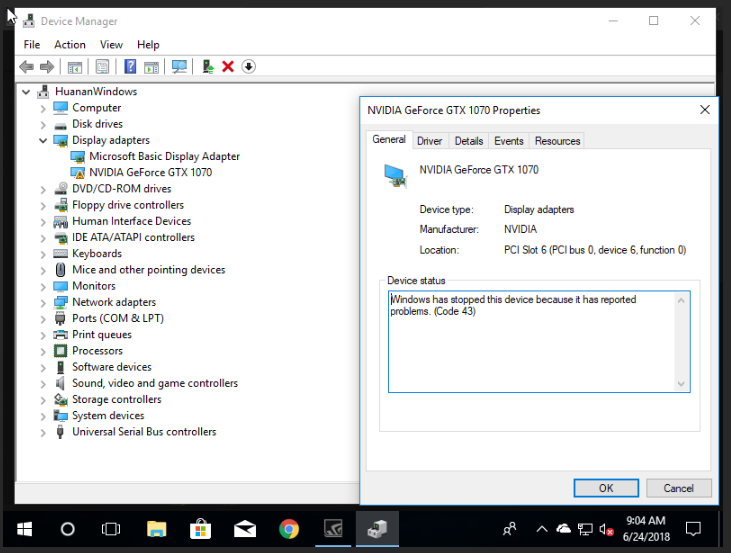
Task: Click the Disable device down-arrow toolbar icon
Action: [248, 67]
